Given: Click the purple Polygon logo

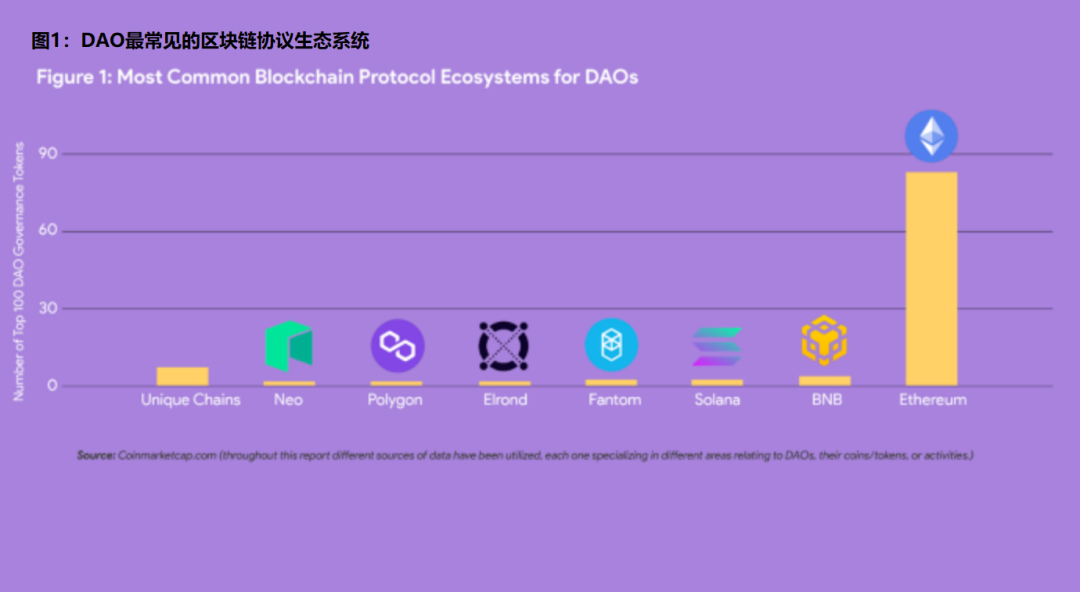Looking at the screenshot, I should click(397, 346).
